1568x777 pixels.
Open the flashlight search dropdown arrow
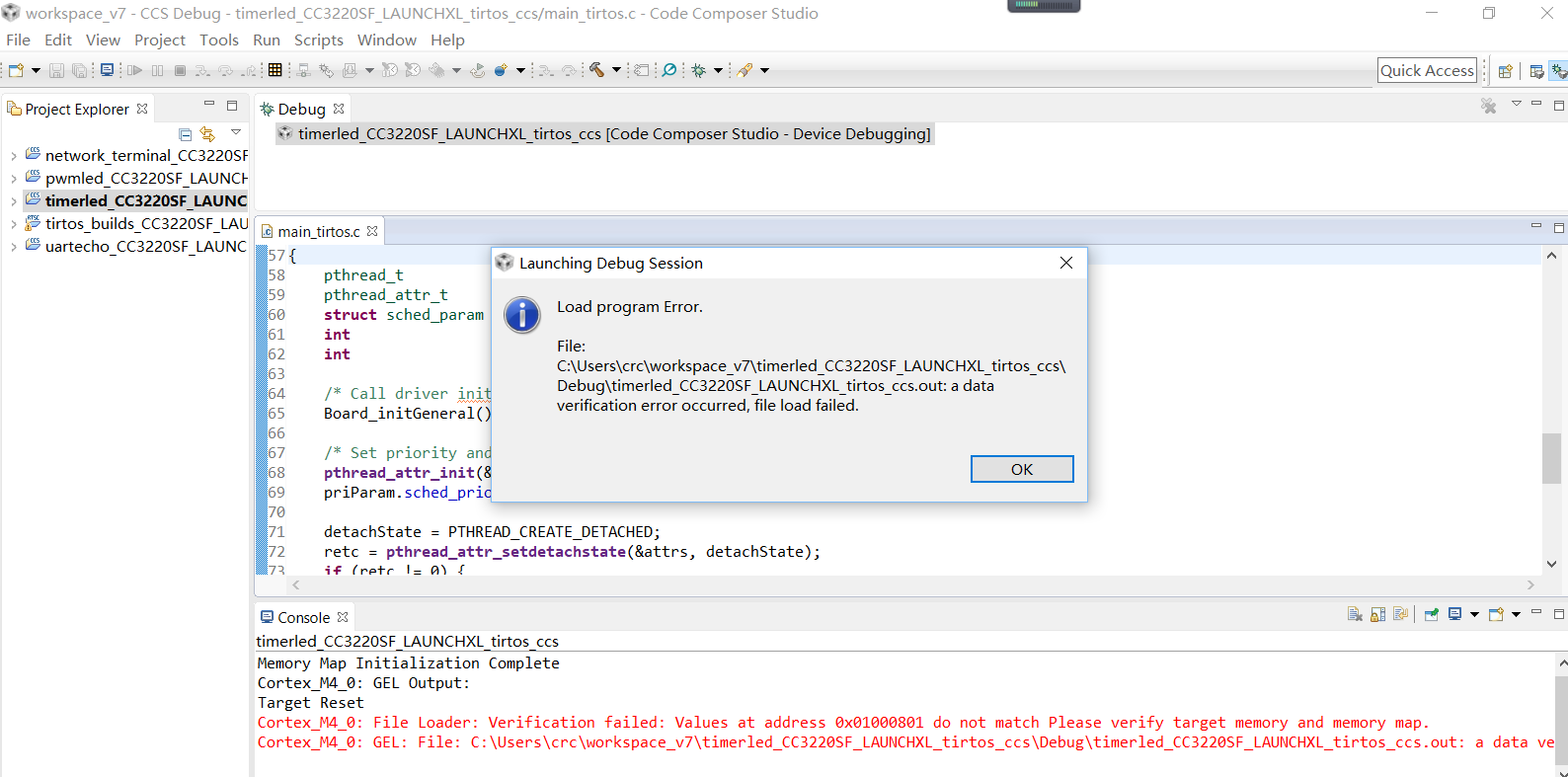(764, 70)
